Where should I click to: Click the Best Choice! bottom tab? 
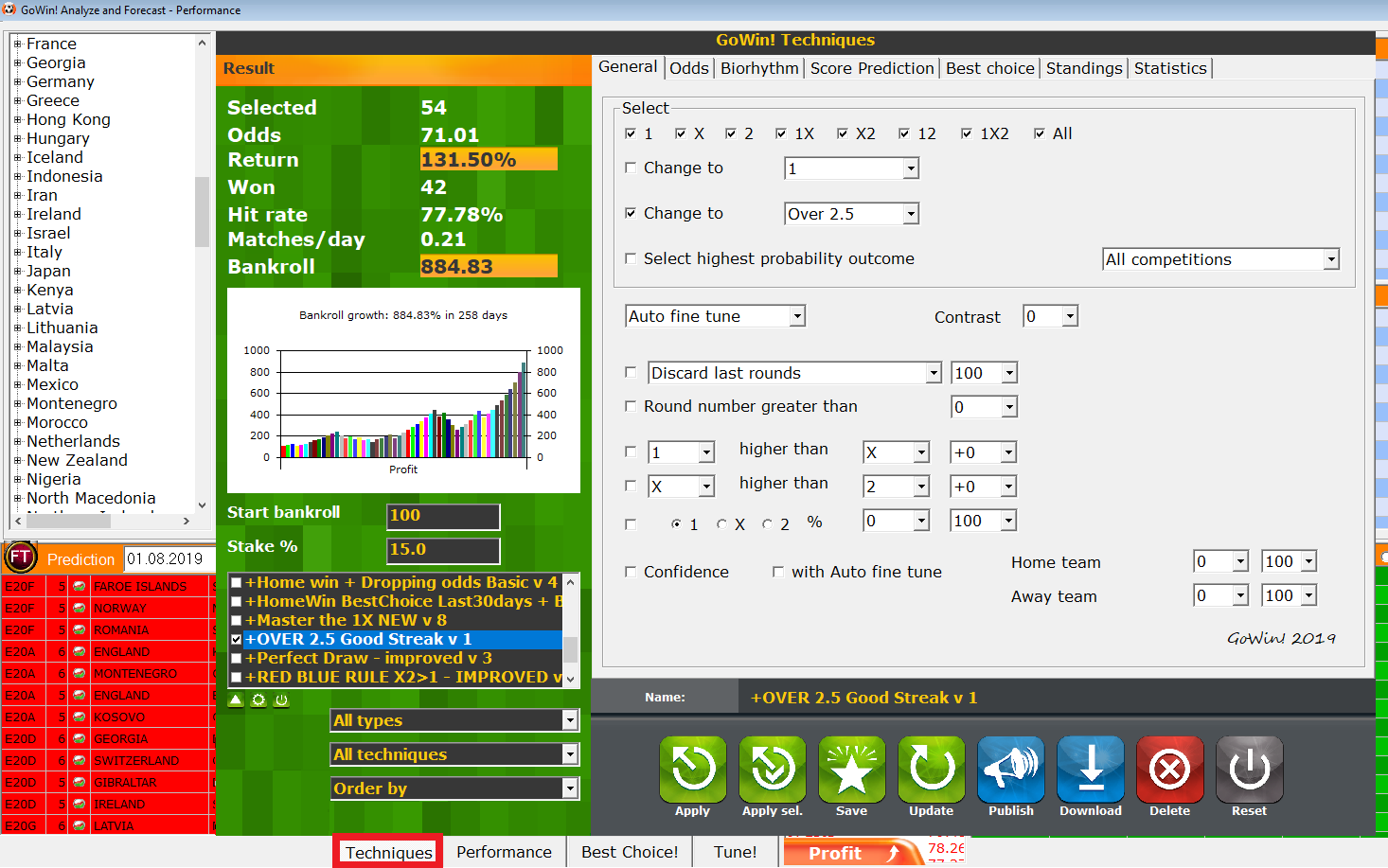[x=630, y=852]
